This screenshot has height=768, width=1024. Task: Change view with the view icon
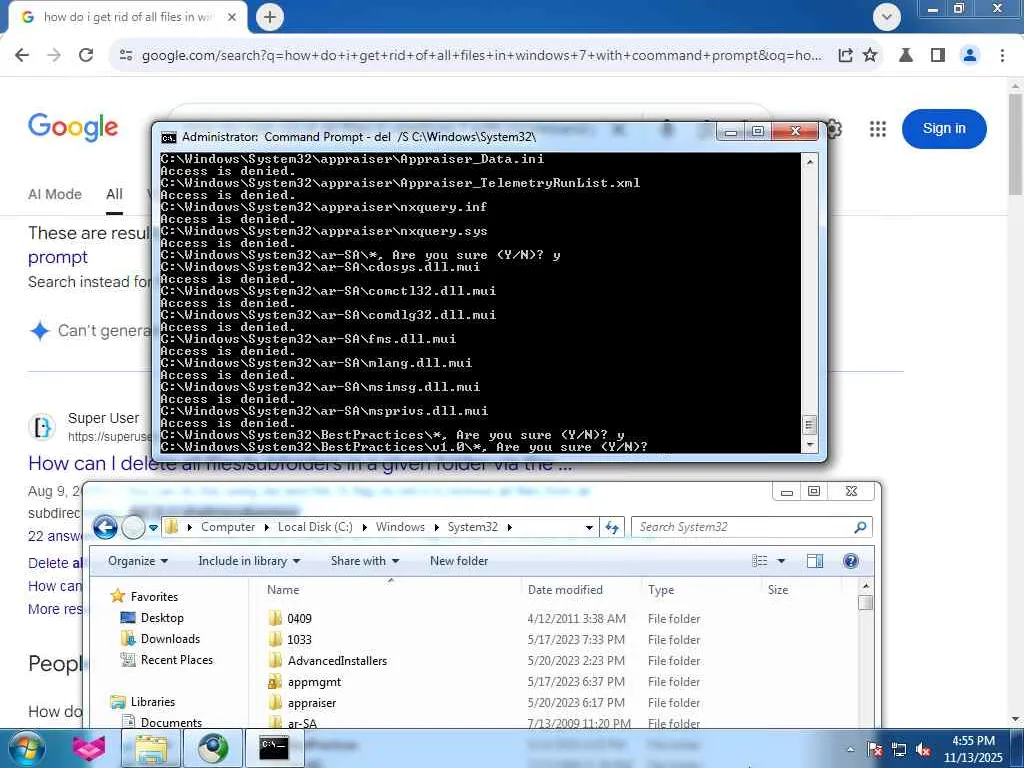[x=760, y=561]
